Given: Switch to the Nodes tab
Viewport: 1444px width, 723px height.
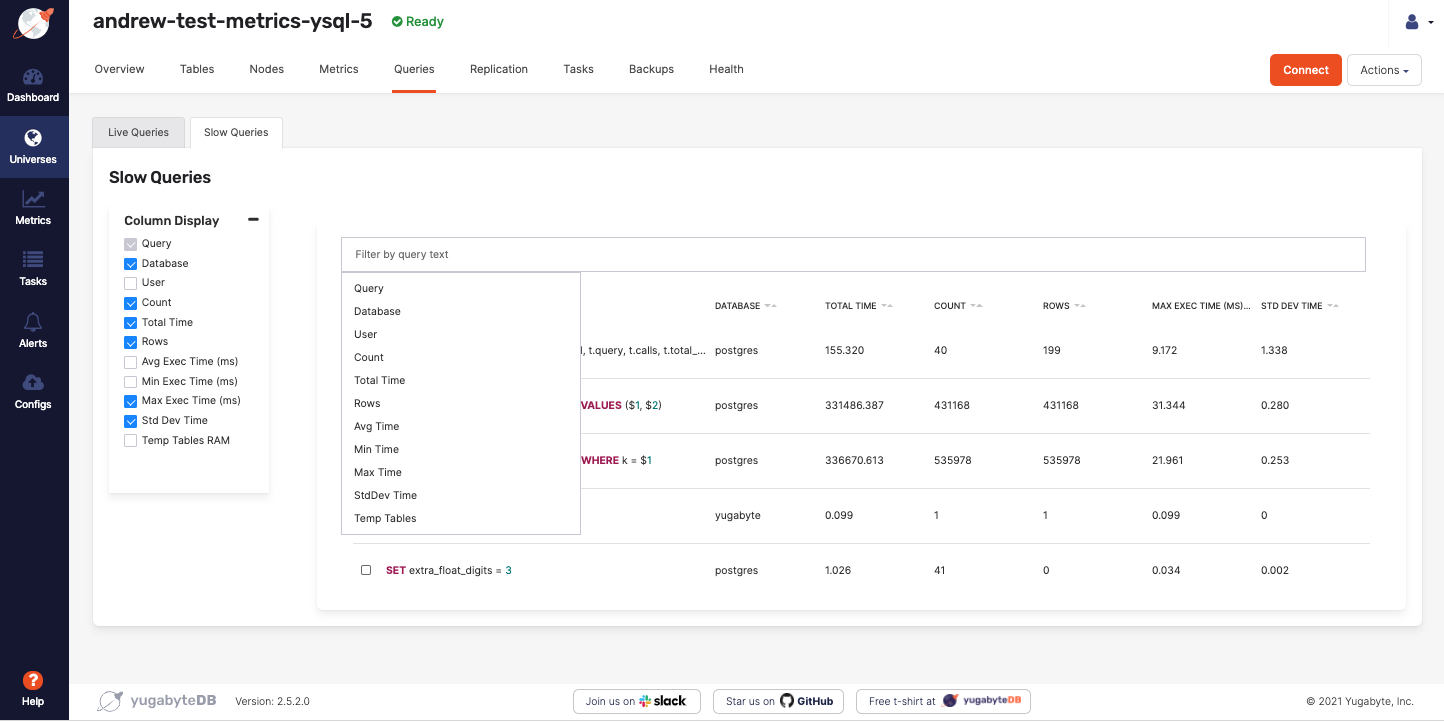Looking at the screenshot, I should [267, 69].
